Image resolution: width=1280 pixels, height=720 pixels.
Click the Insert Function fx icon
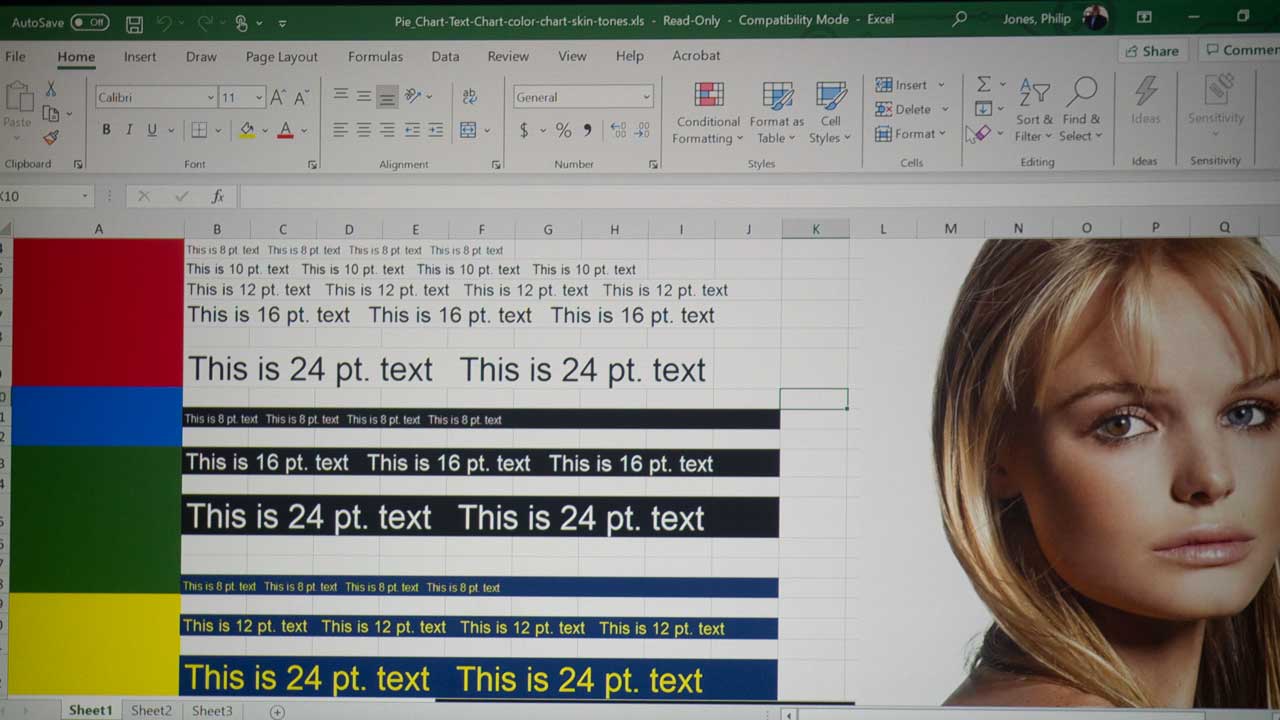pos(218,196)
